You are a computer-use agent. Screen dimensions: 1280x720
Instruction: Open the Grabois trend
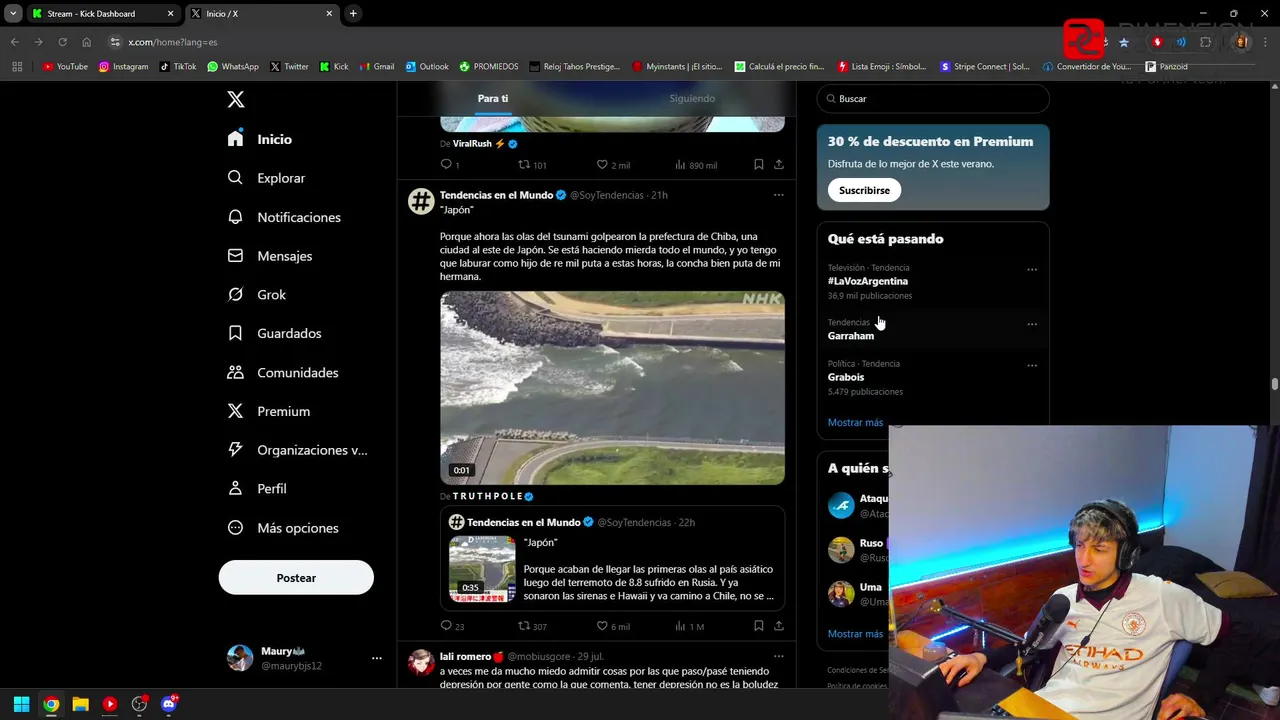click(x=846, y=377)
